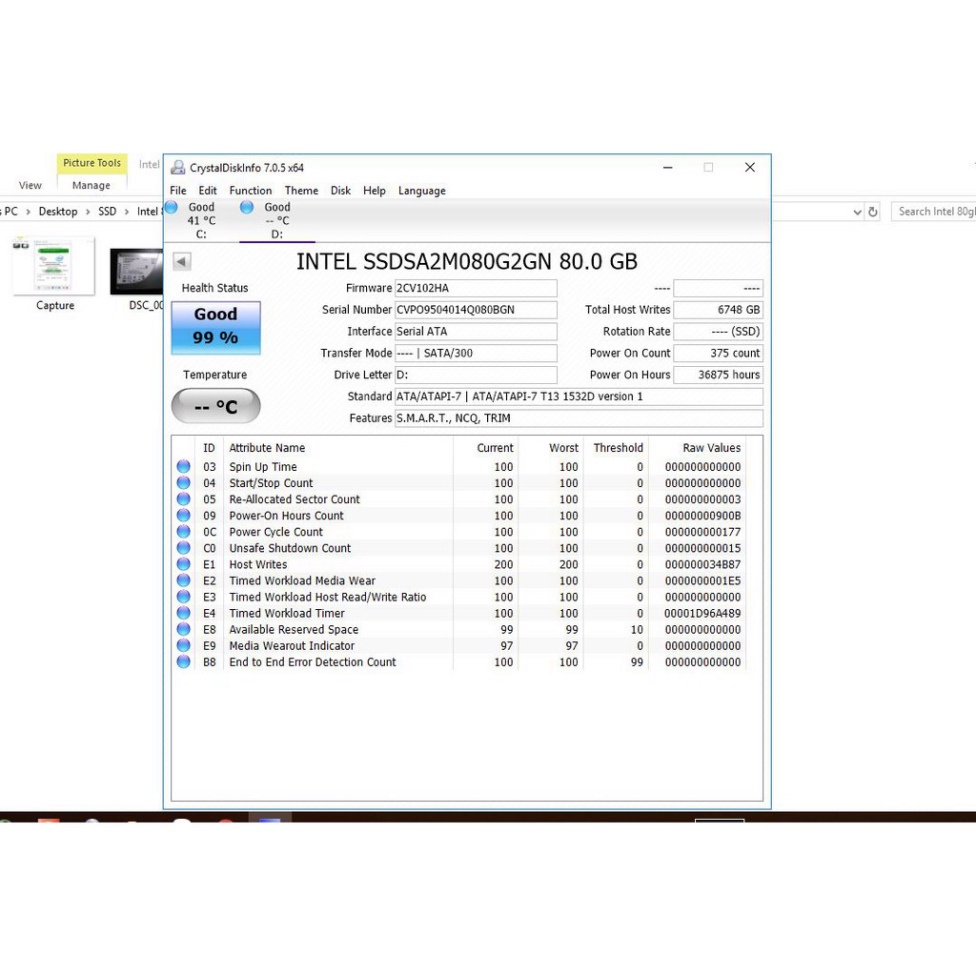
Task: Click raw value 000000034B87
Action: 702,565
